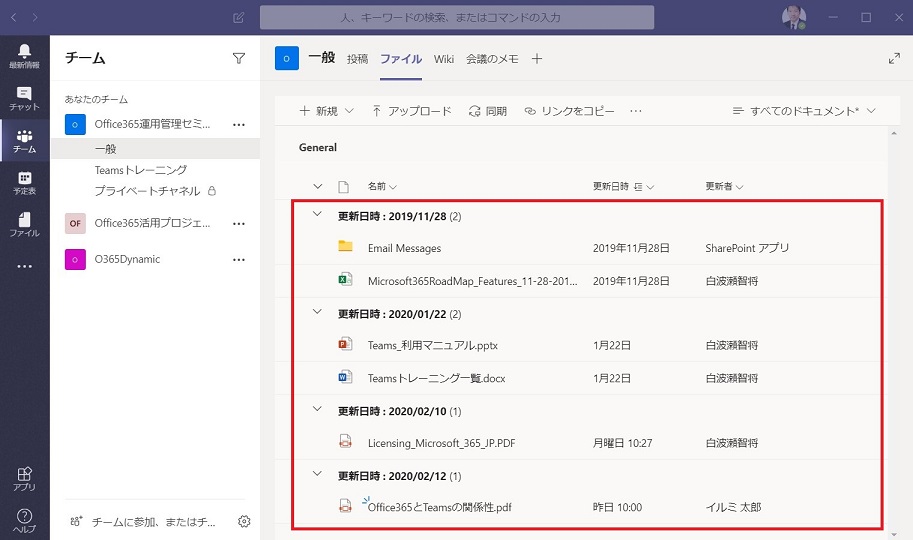
Task: Switch to the ファイル tab
Action: (401, 59)
